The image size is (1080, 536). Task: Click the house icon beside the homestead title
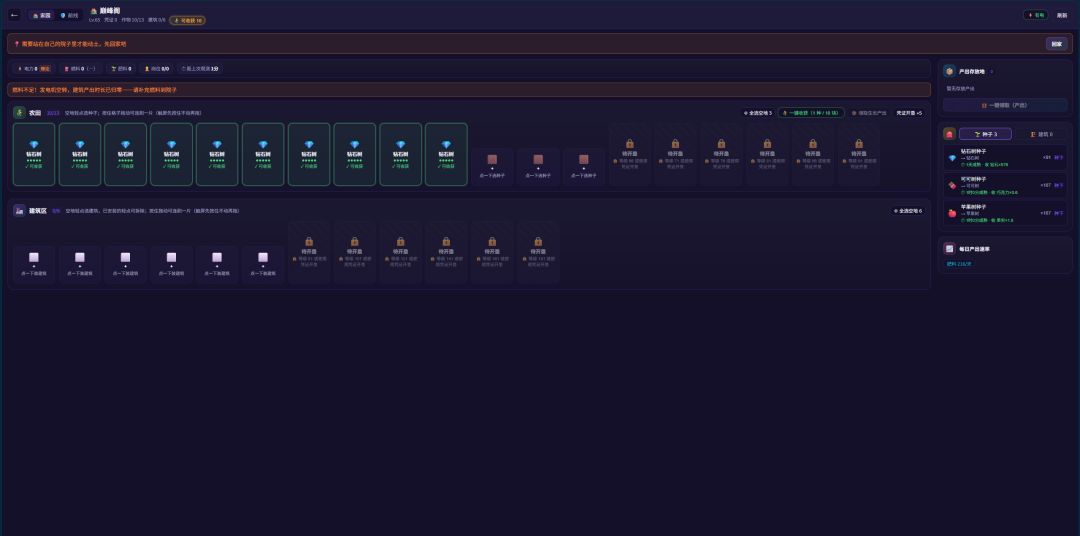[x=94, y=11]
